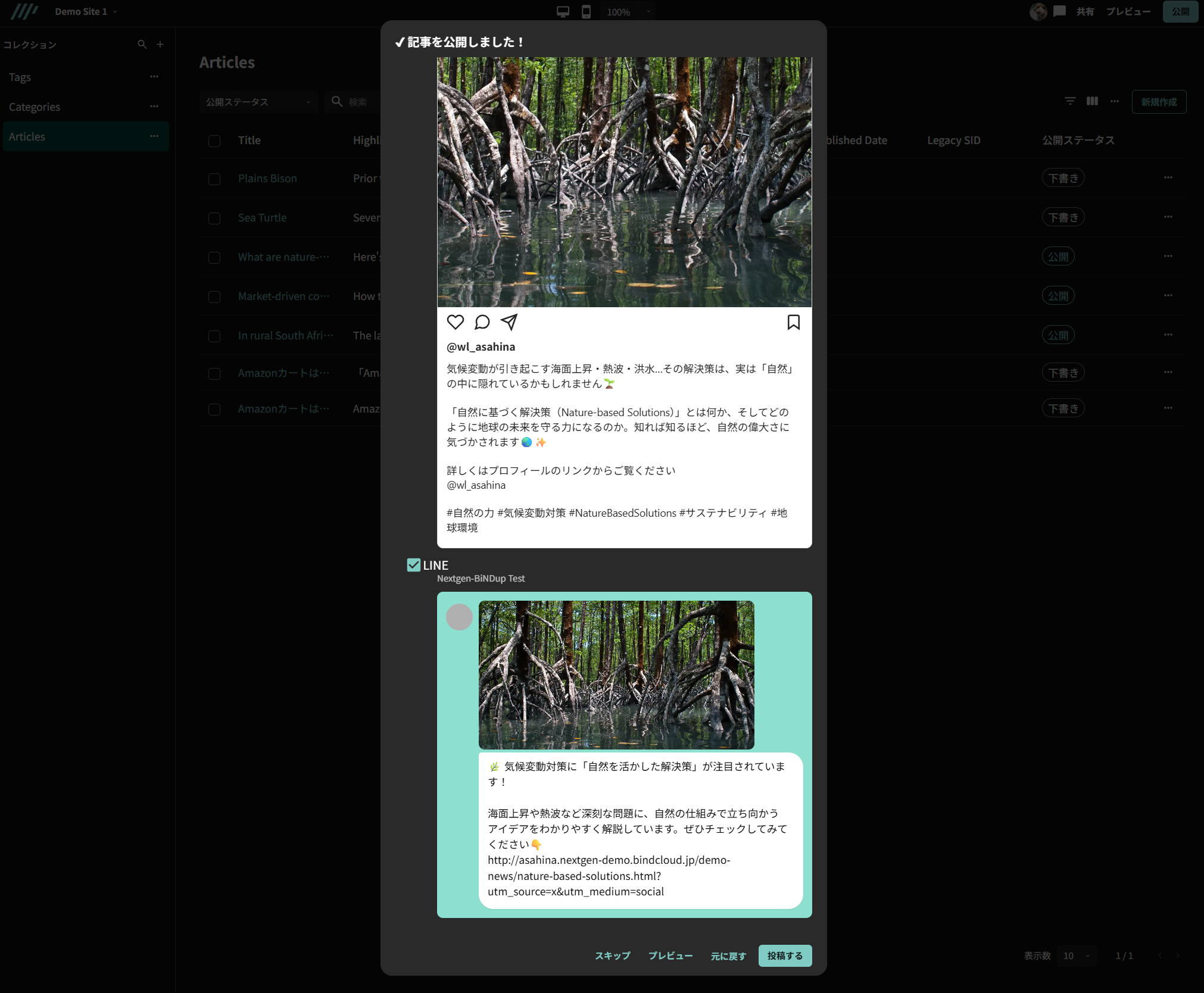The image size is (1204, 993).
Task: Click the app logo in top-left corner
Action: pos(24,12)
